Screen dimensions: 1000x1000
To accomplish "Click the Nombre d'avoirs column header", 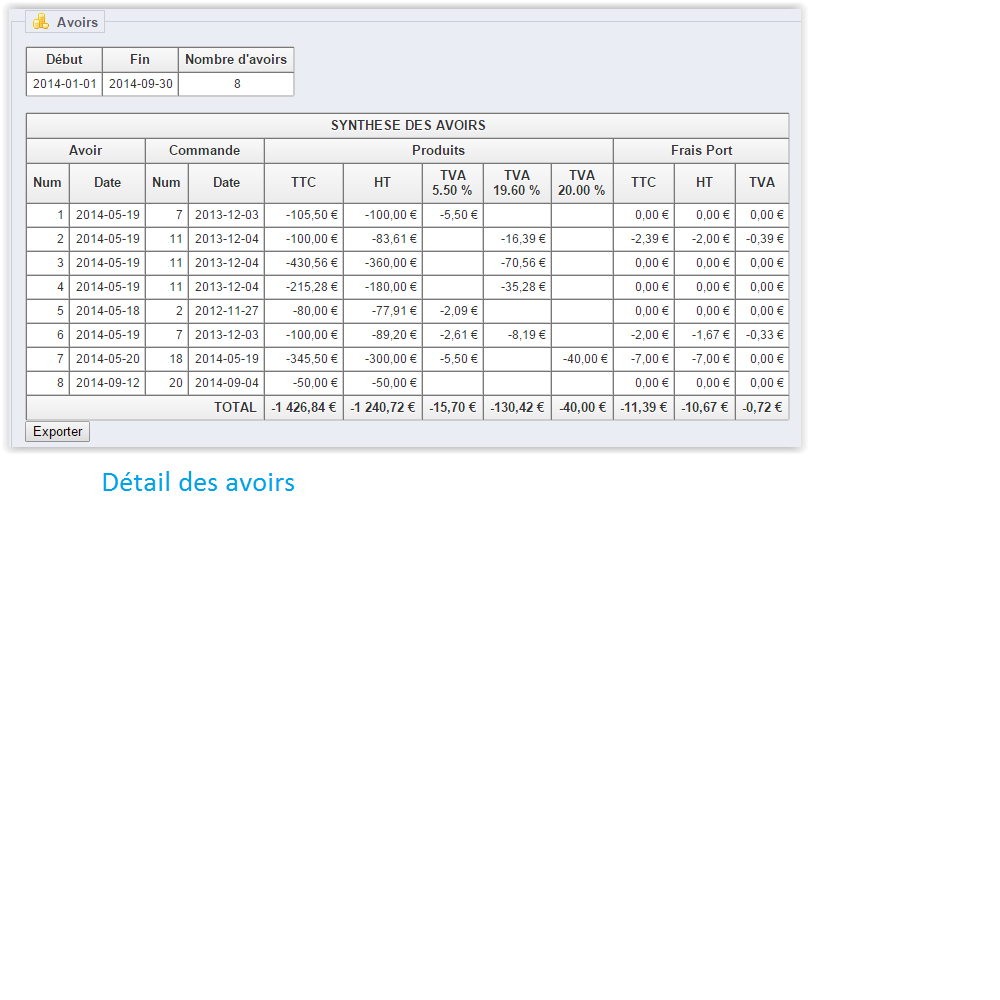I will tap(236, 60).
